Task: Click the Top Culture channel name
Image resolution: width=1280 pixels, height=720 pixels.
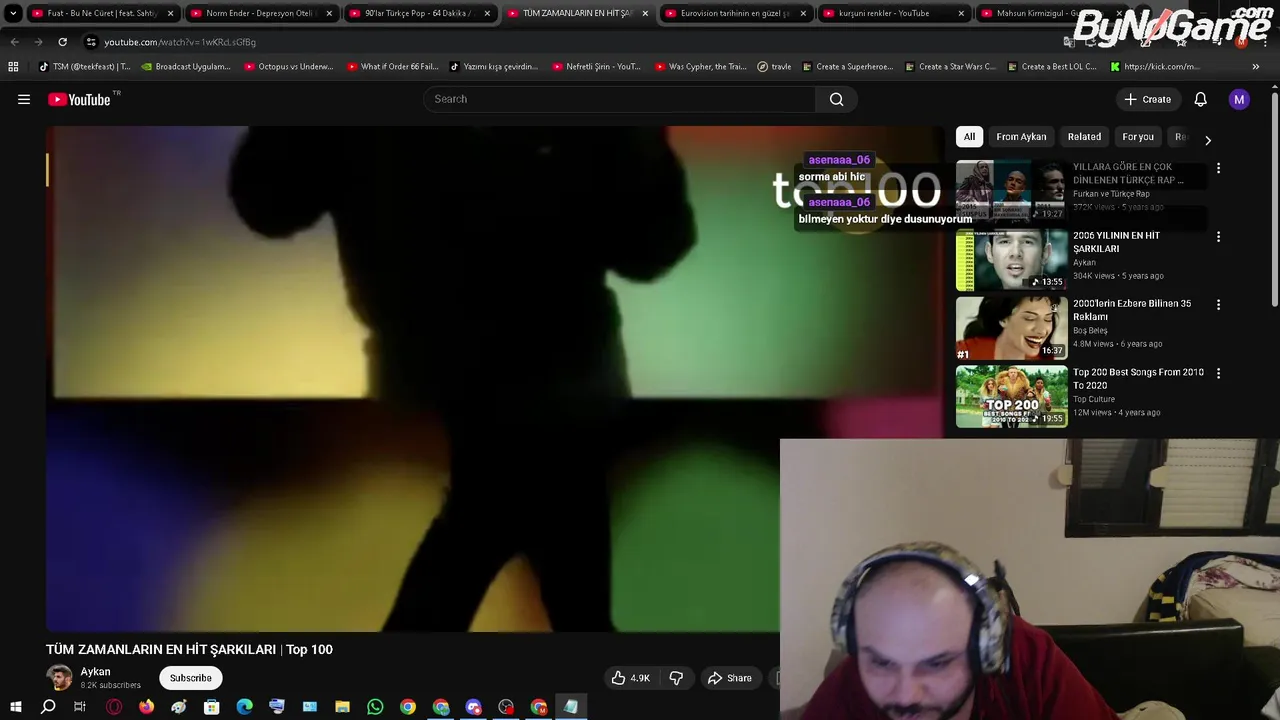Action: click(1094, 399)
